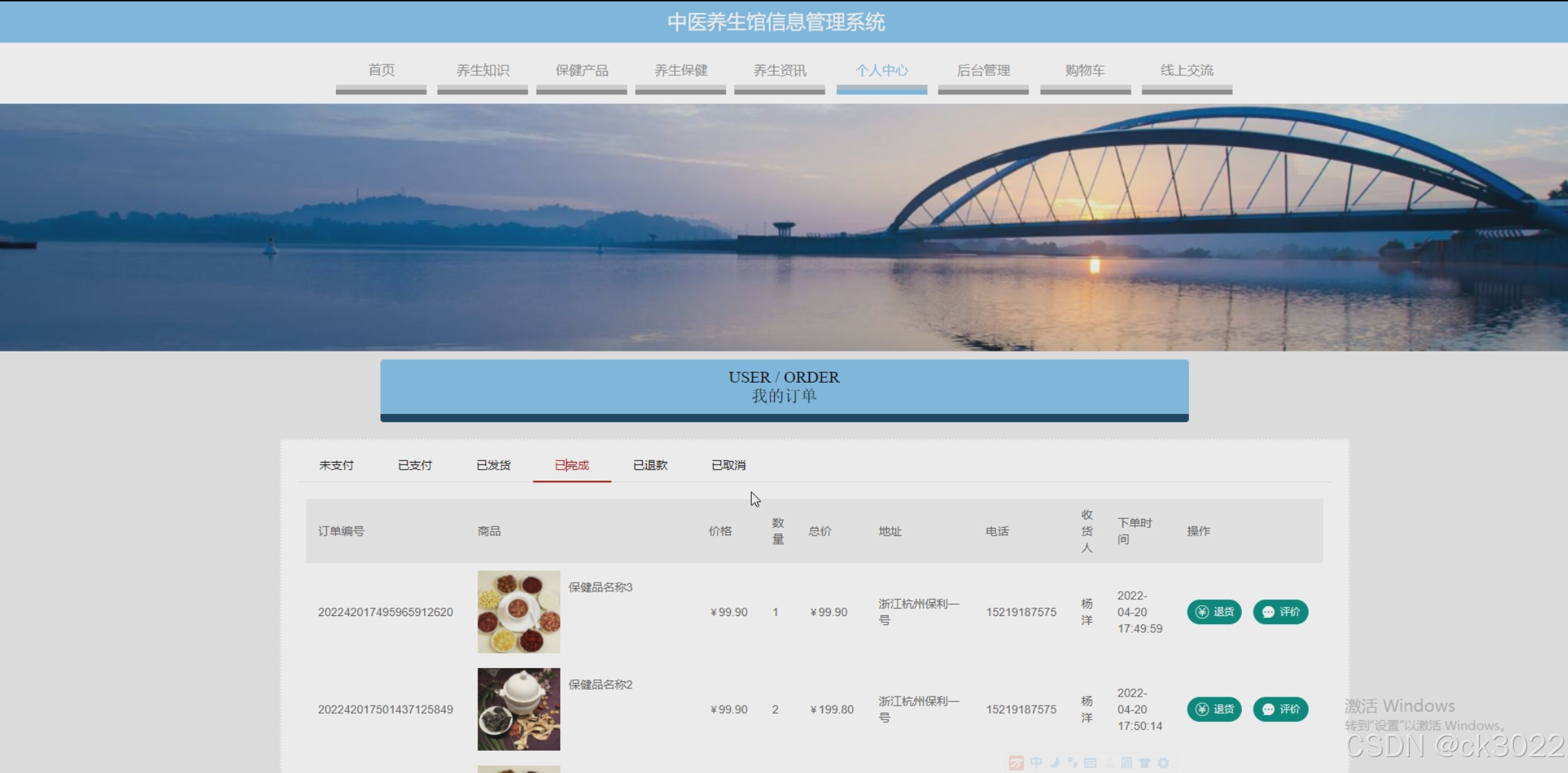Screen dimensions: 1568x773
Task: Open 线上交流 navigation item
Action: click(x=1186, y=71)
